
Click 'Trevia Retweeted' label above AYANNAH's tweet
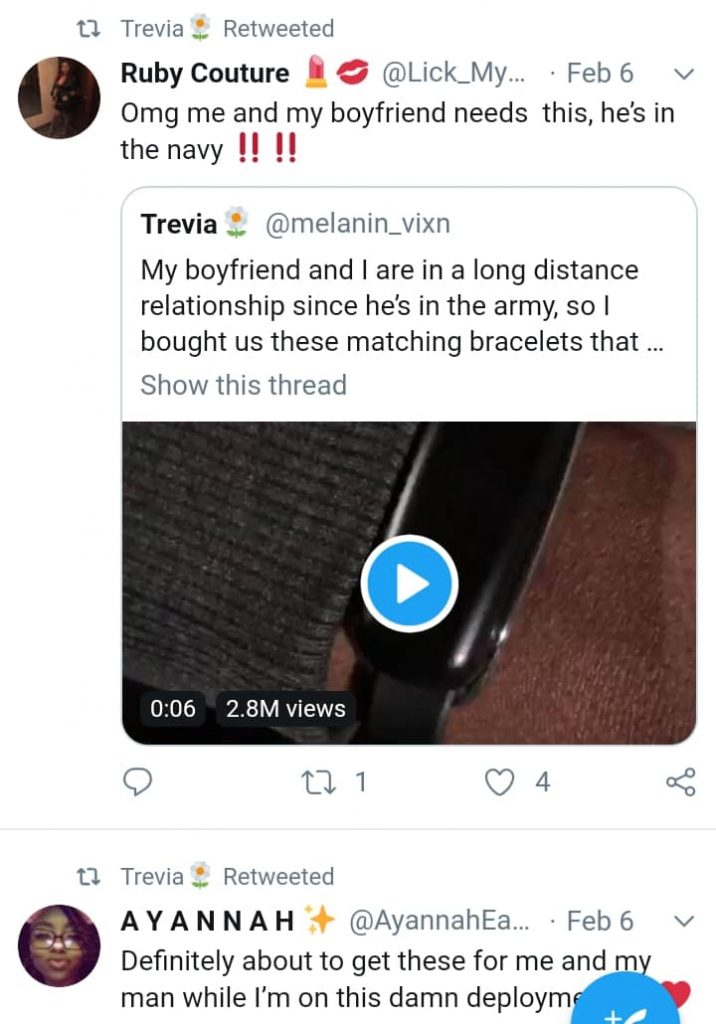[x=227, y=877]
